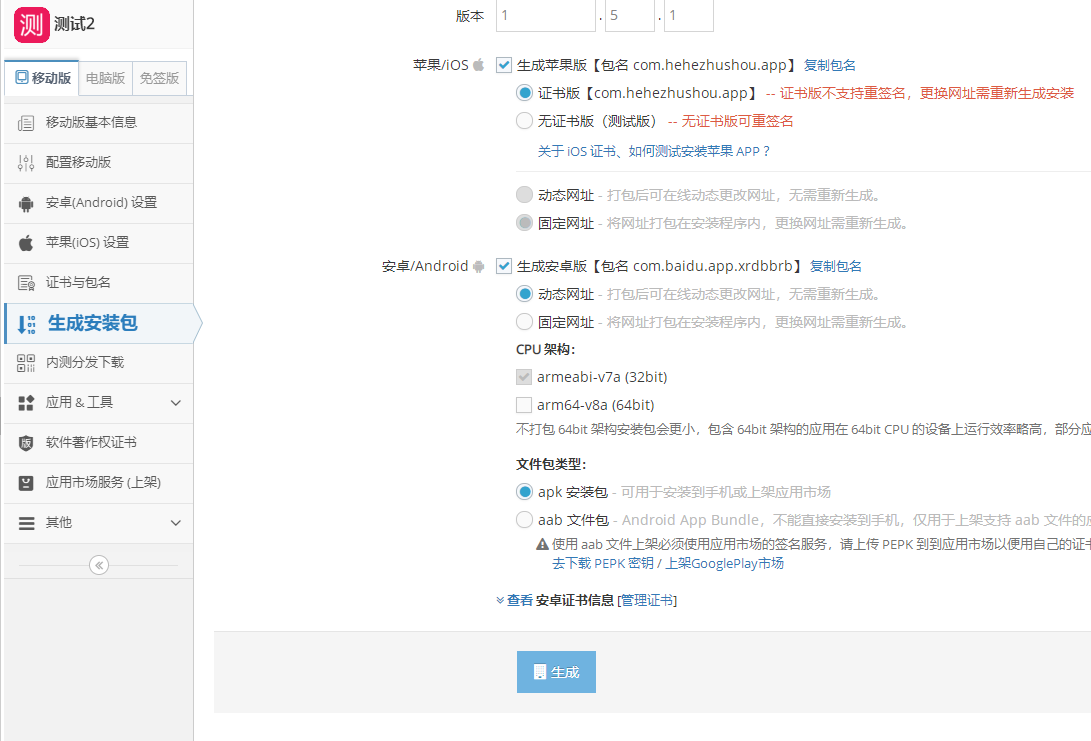Screen dimensions: 1091x741
Task: Switch to the 电脑版 tab
Action: coord(105,77)
